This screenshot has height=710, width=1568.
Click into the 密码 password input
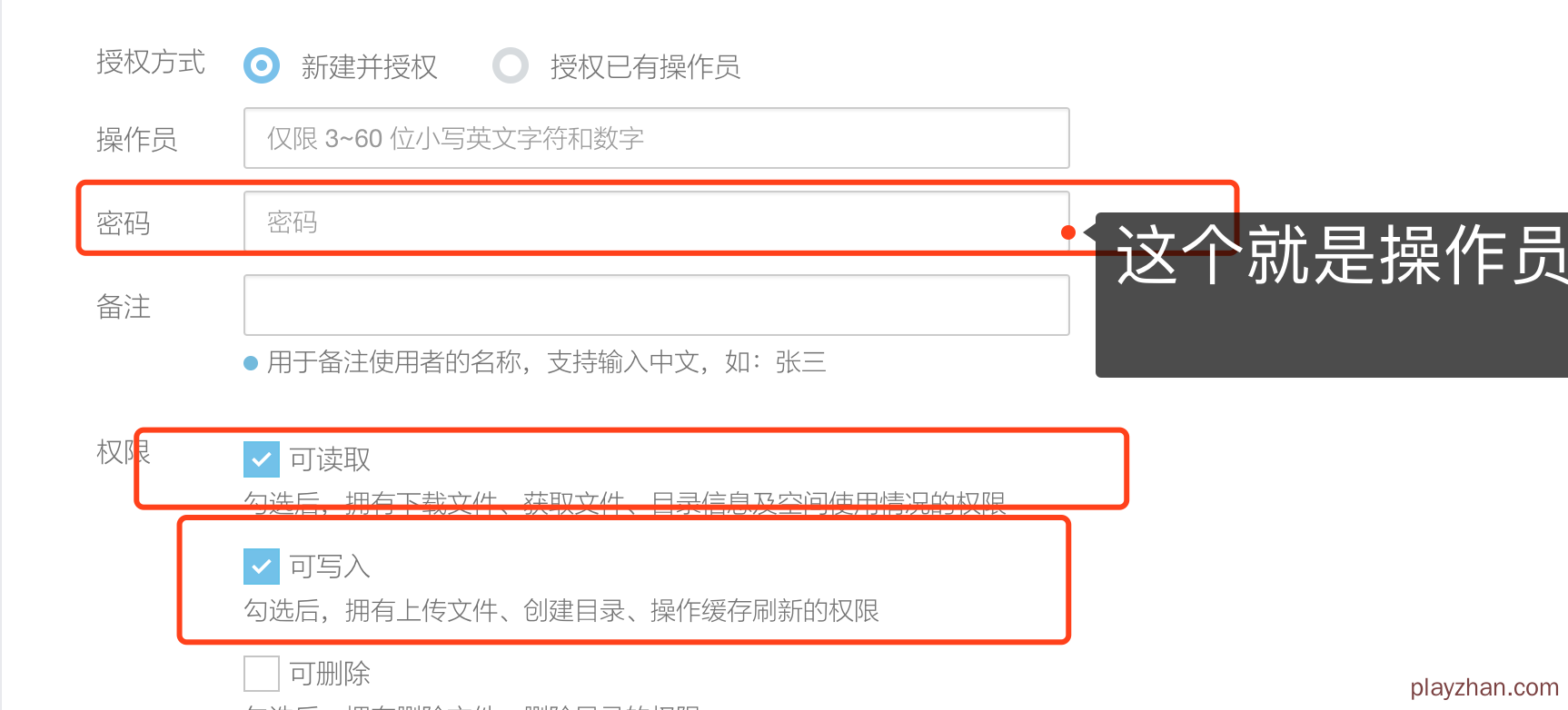coord(657,222)
